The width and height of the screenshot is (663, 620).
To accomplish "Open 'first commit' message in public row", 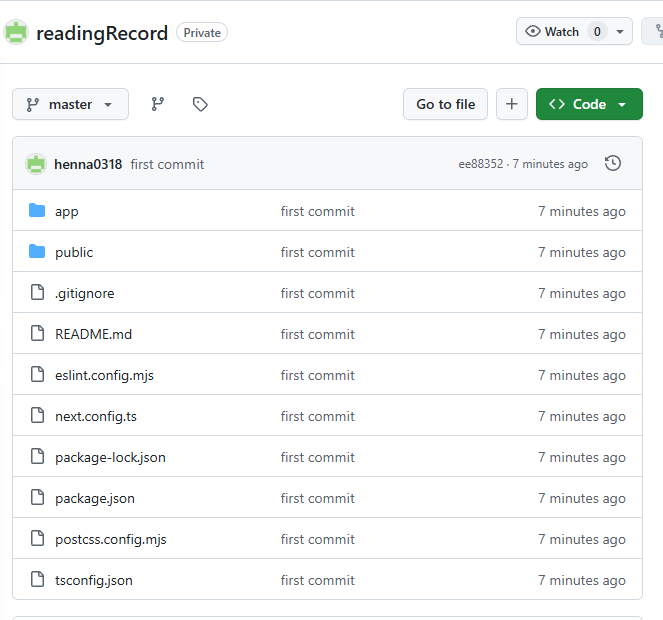I will click(x=318, y=252).
